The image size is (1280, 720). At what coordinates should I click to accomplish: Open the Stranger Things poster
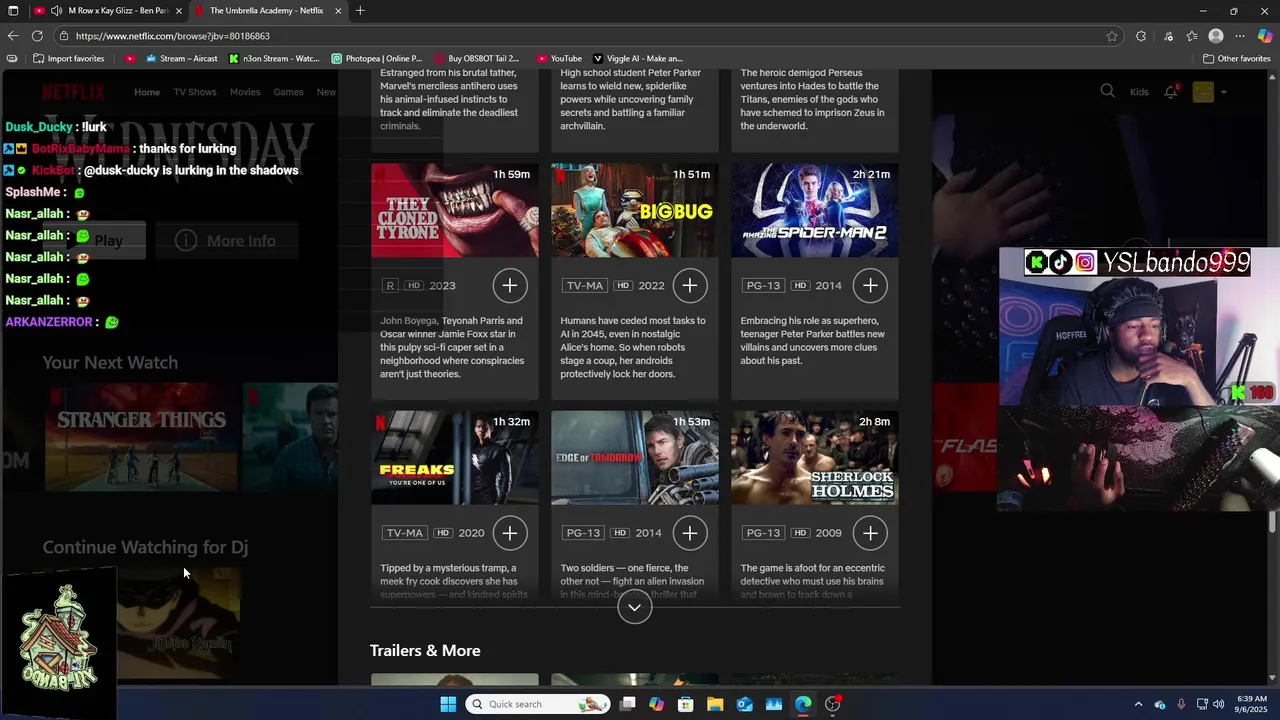141,437
